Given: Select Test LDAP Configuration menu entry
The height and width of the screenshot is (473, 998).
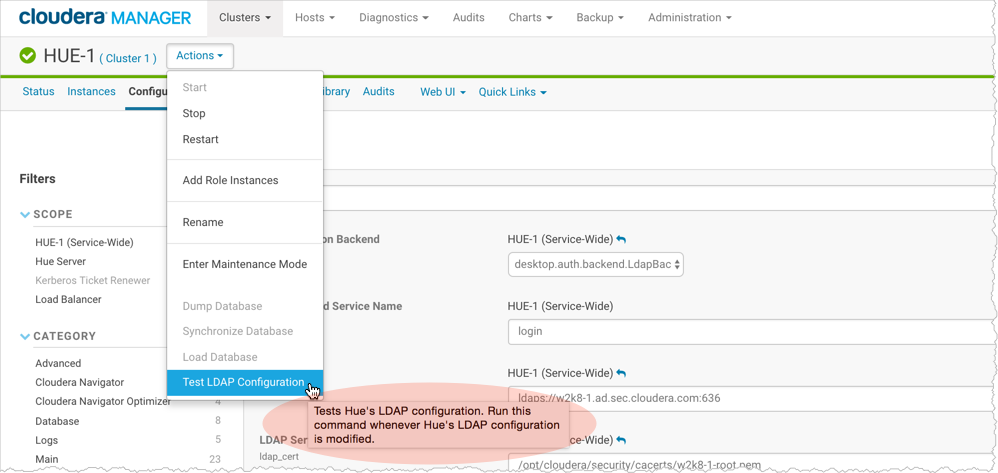Looking at the screenshot, I should 243,382.
